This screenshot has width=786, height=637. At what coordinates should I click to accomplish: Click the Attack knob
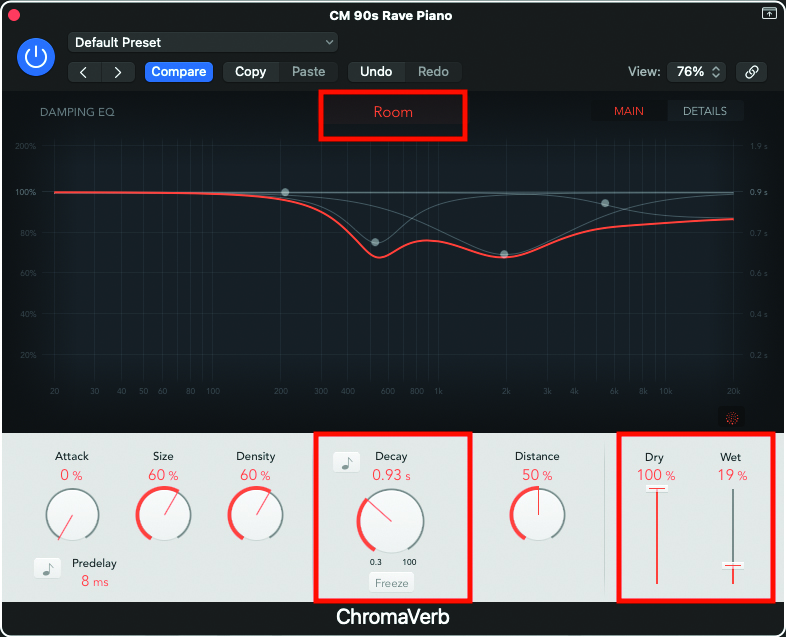[72, 514]
